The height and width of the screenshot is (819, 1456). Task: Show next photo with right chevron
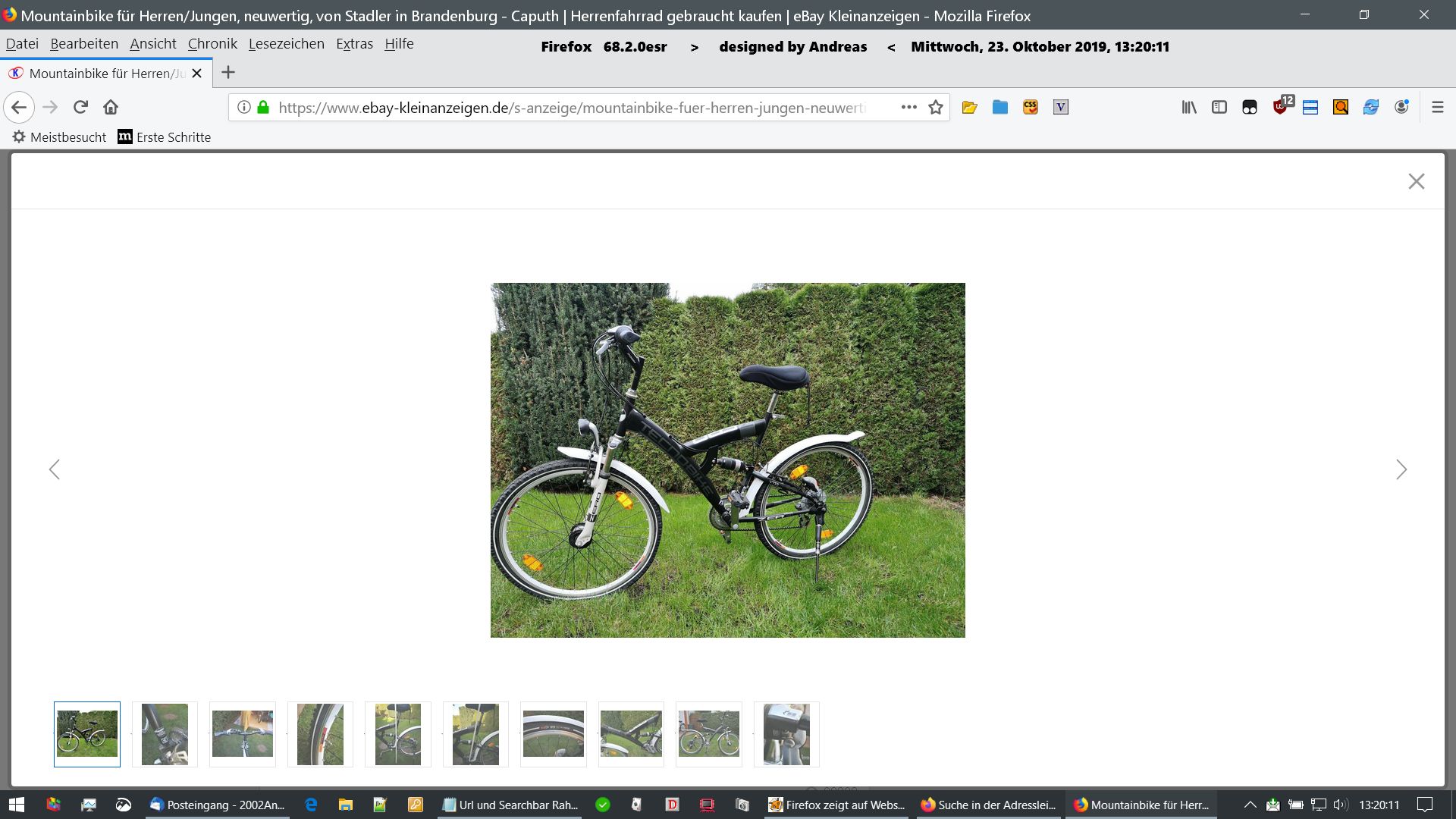pyautogui.click(x=1401, y=469)
